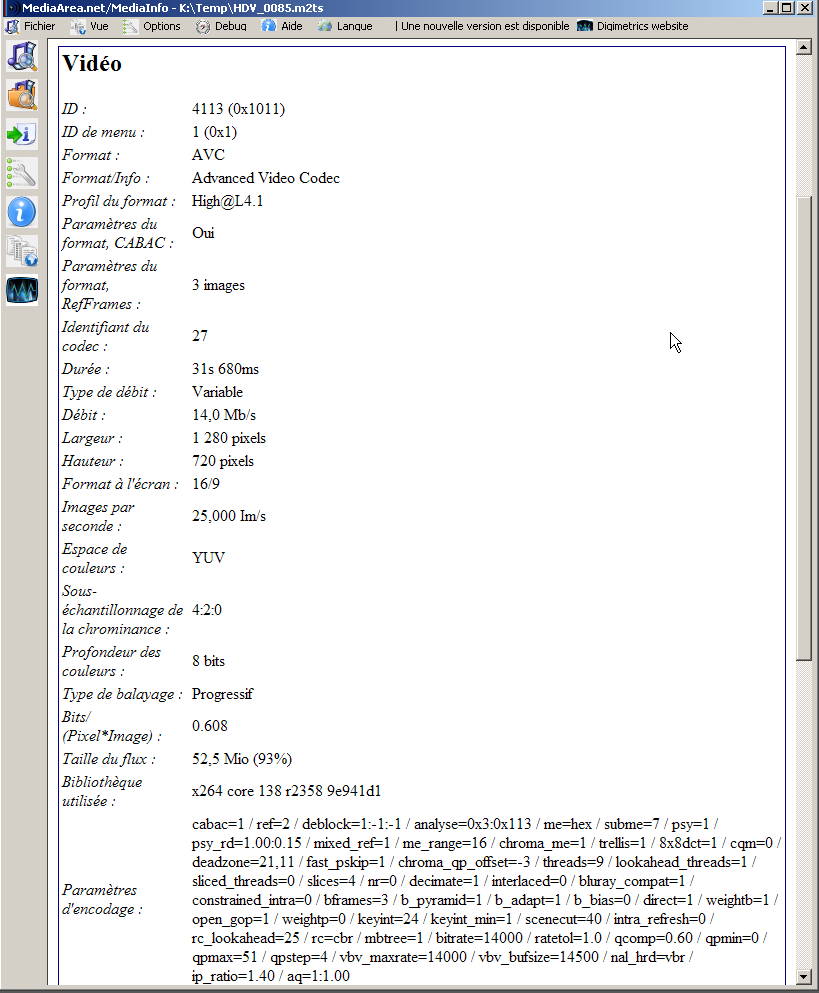Click the 'Largeur :' label

(x=92, y=438)
